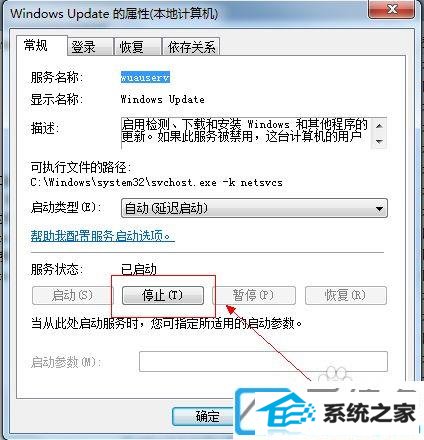This screenshot has height=440, width=424.
Task: Click the 启动(S) button
Action: pyautogui.click(x=73, y=295)
